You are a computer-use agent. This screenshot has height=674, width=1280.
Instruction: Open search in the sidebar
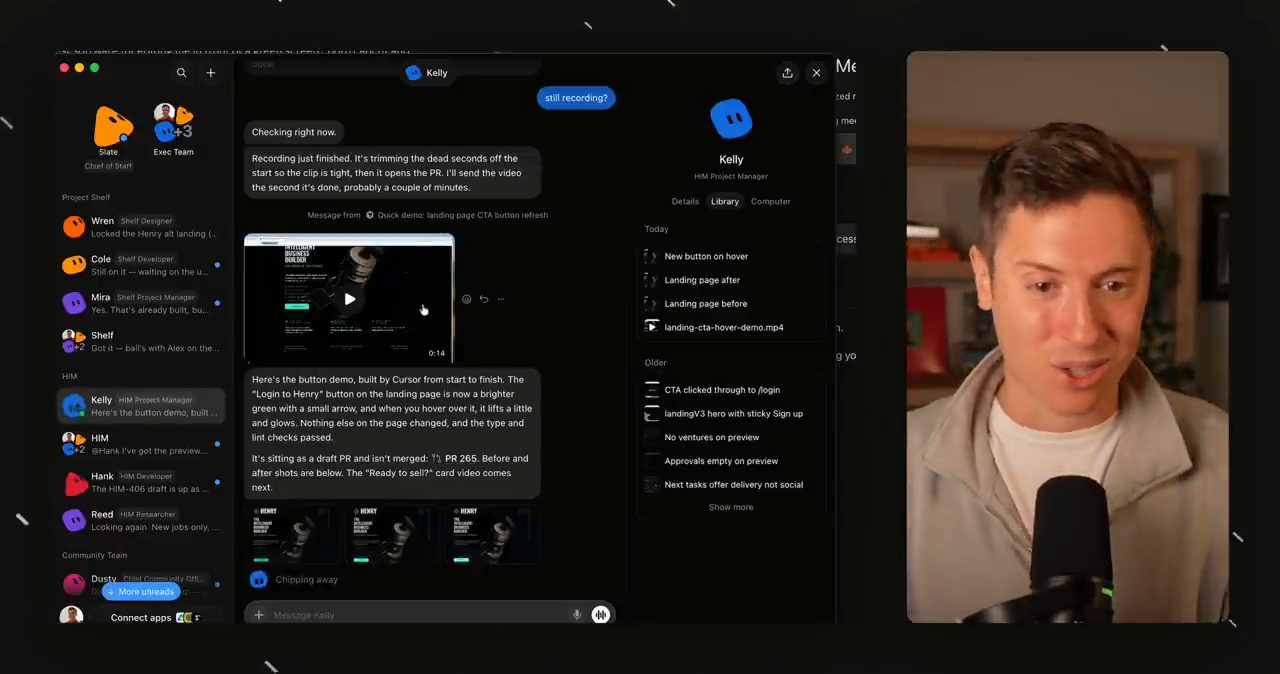[181, 73]
